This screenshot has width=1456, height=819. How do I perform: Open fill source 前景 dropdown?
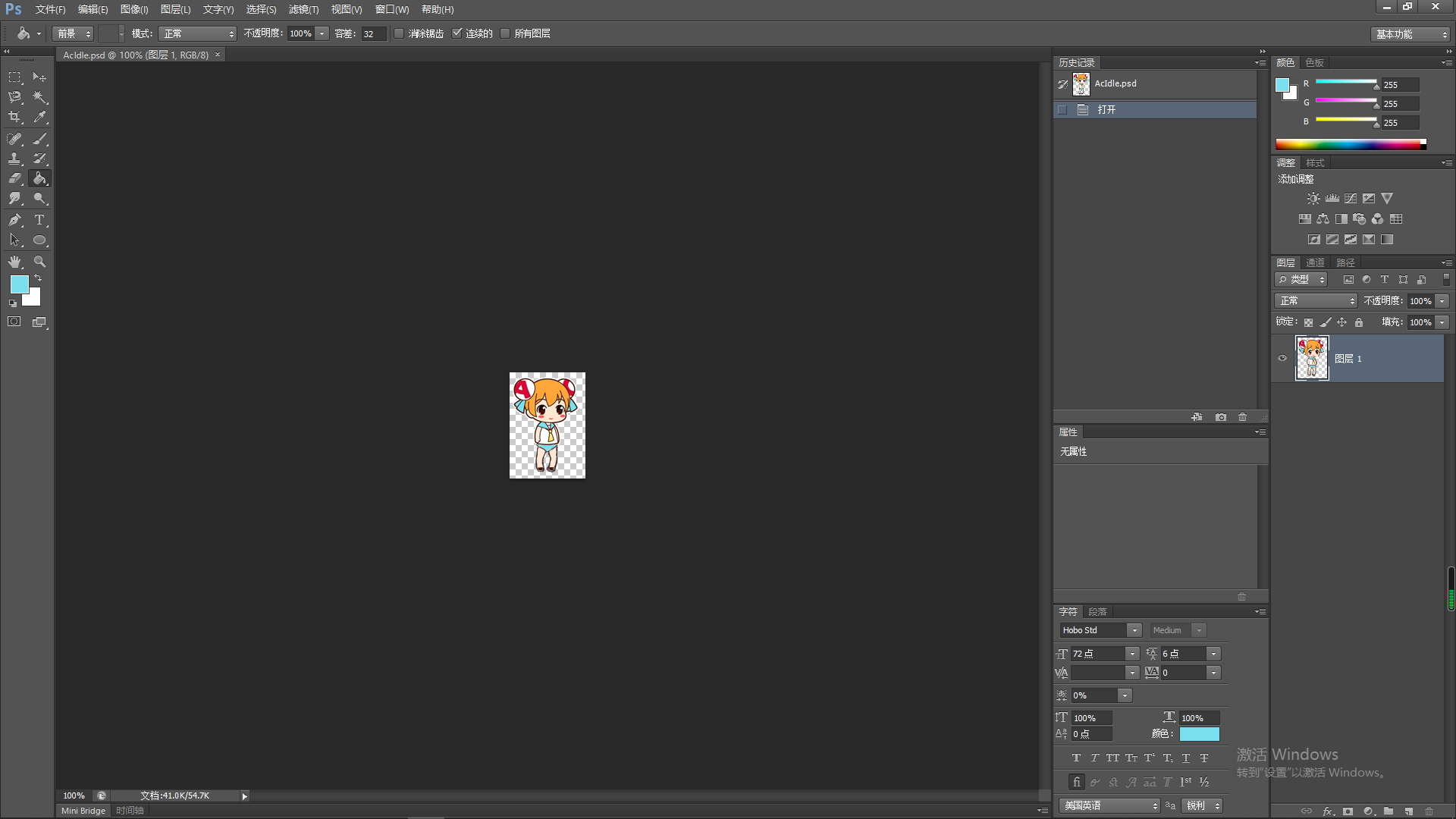[72, 33]
